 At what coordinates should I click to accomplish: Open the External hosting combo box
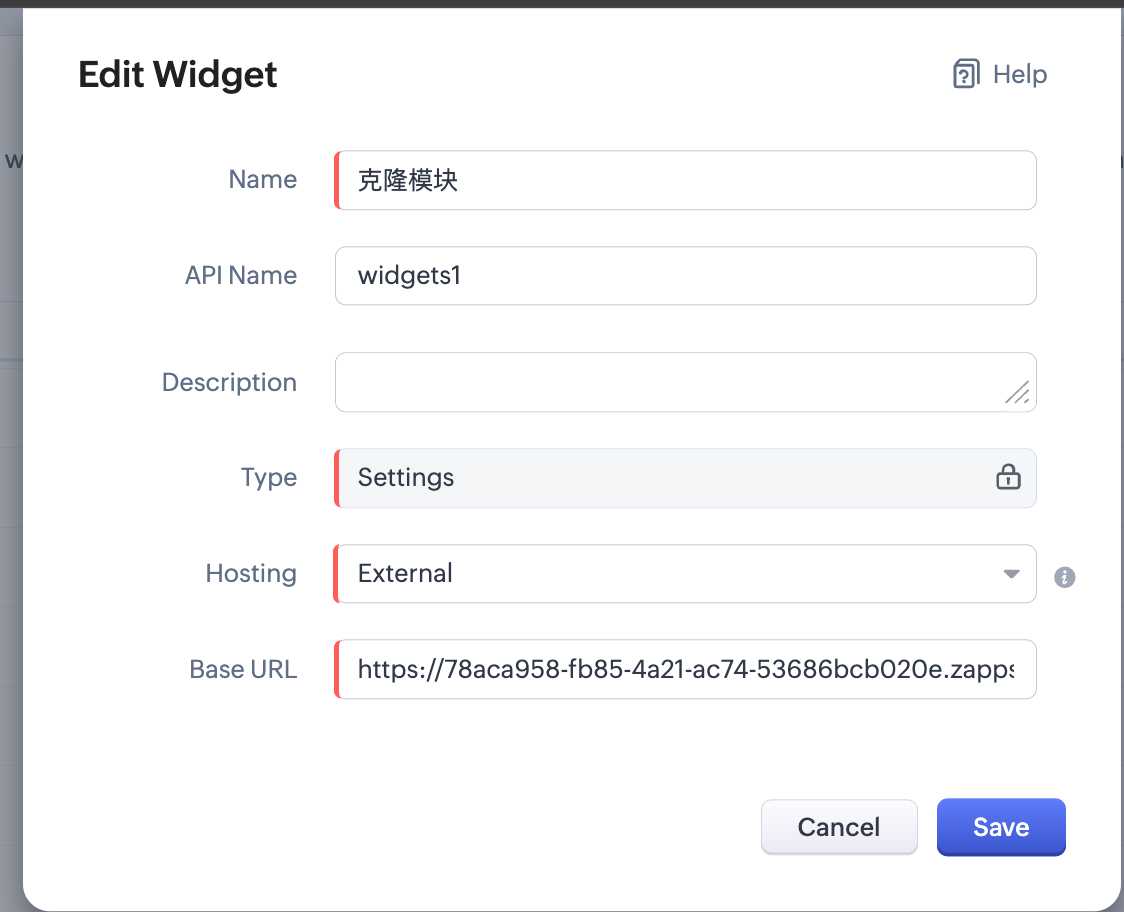(x=670, y=574)
